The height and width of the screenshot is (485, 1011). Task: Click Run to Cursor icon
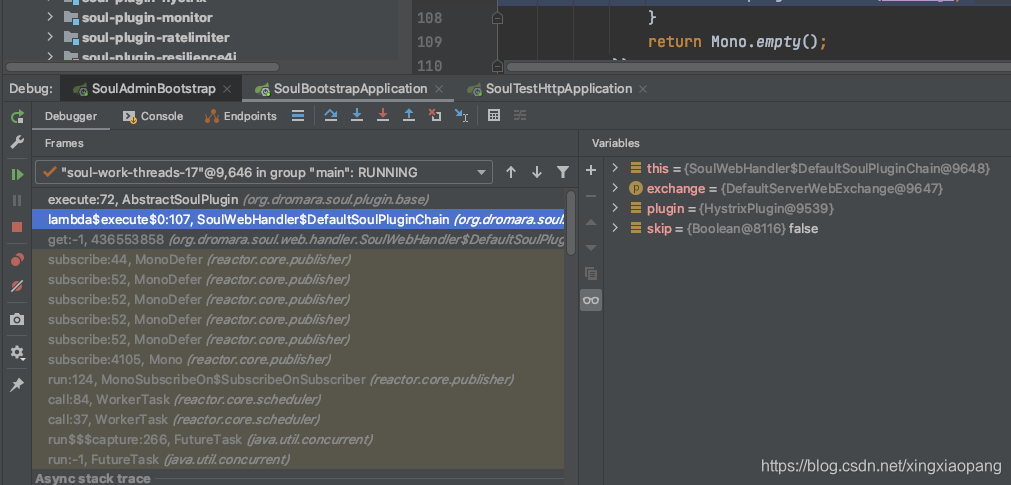coord(461,115)
